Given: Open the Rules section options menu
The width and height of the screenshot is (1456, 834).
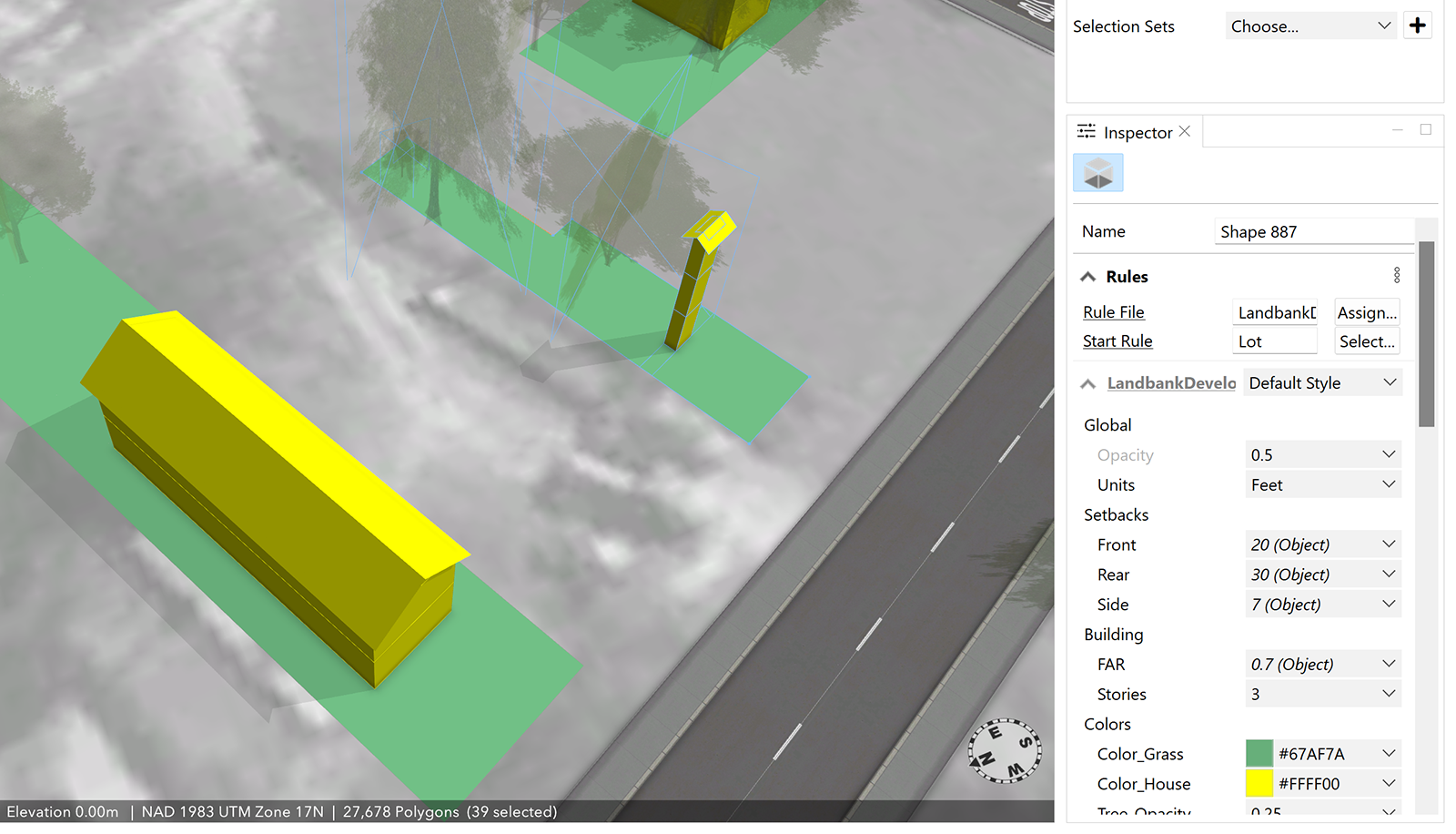Looking at the screenshot, I should click(1397, 275).
